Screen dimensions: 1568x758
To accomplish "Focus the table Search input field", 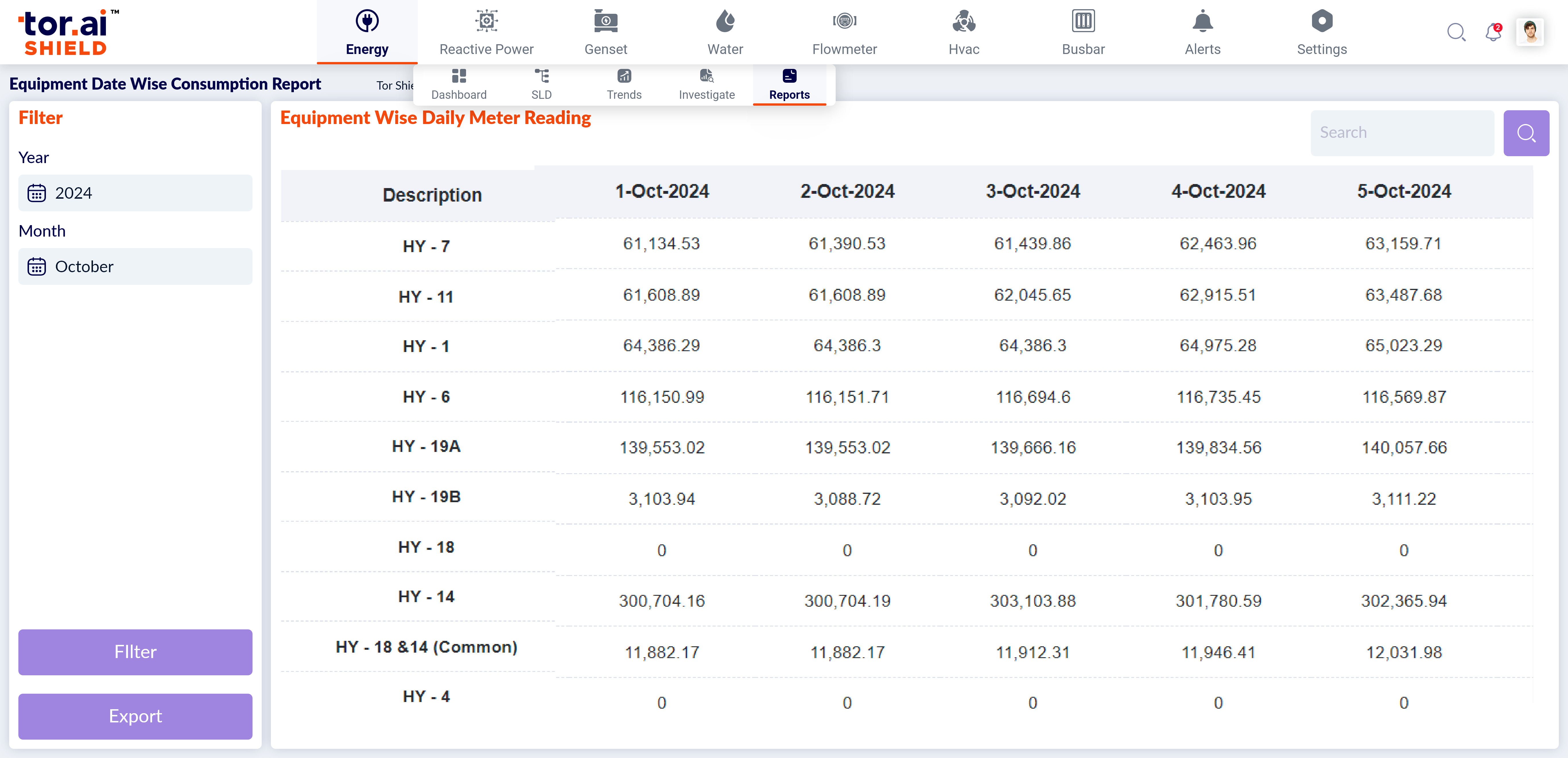I will 1402,133.
